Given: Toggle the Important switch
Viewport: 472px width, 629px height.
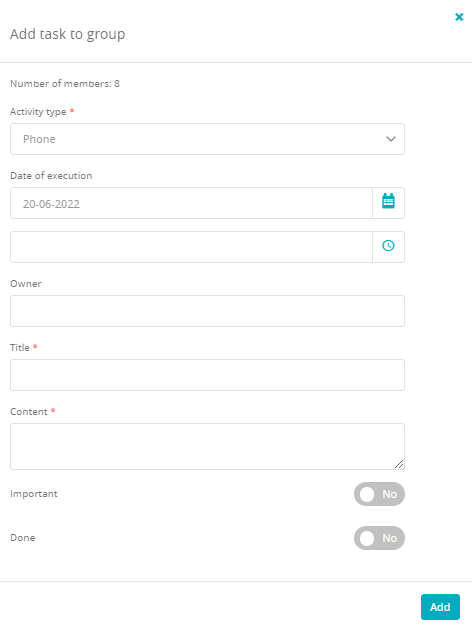Looking at the screenshot, I should [x=379, y=494].
